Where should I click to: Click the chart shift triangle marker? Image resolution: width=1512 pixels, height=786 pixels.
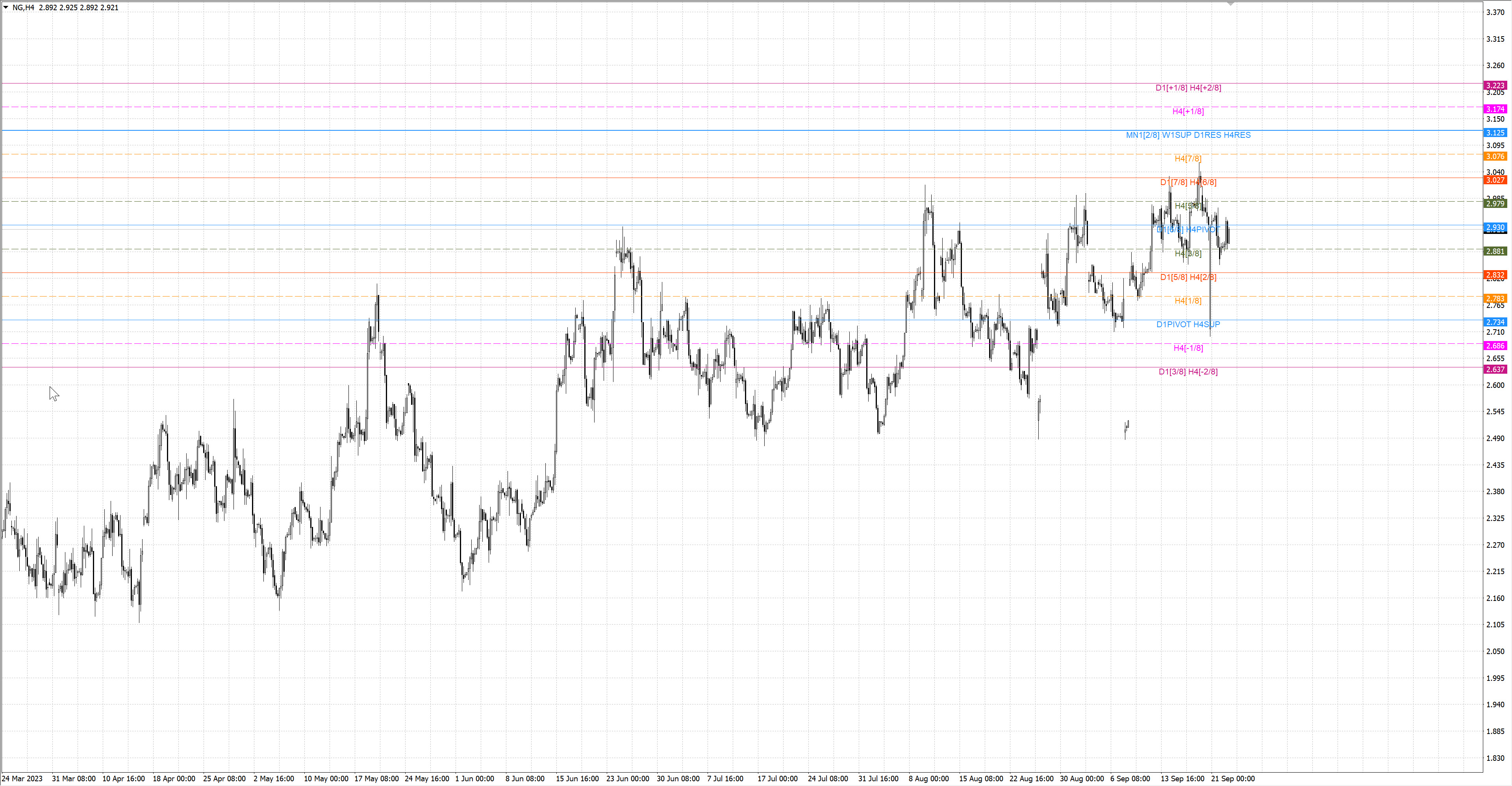1231,4
